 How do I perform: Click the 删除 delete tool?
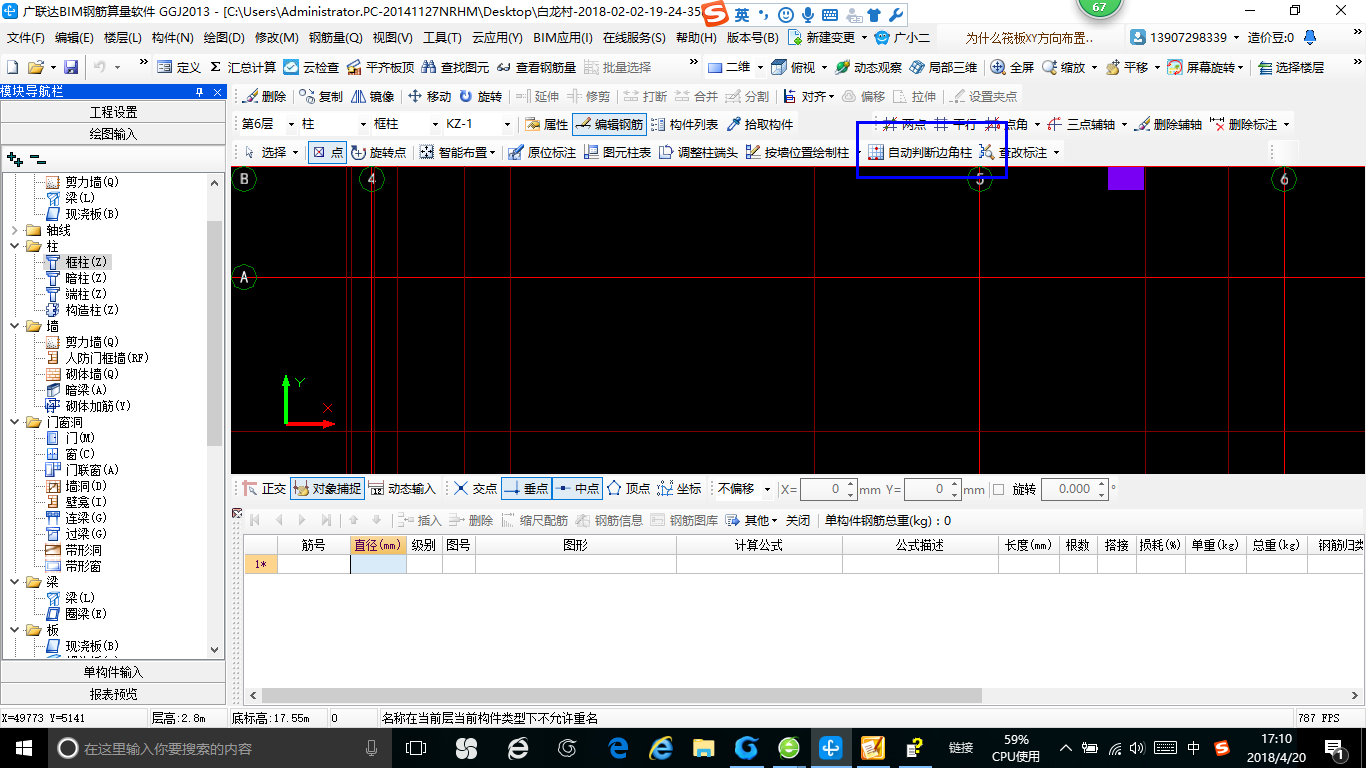pos(264,97)
